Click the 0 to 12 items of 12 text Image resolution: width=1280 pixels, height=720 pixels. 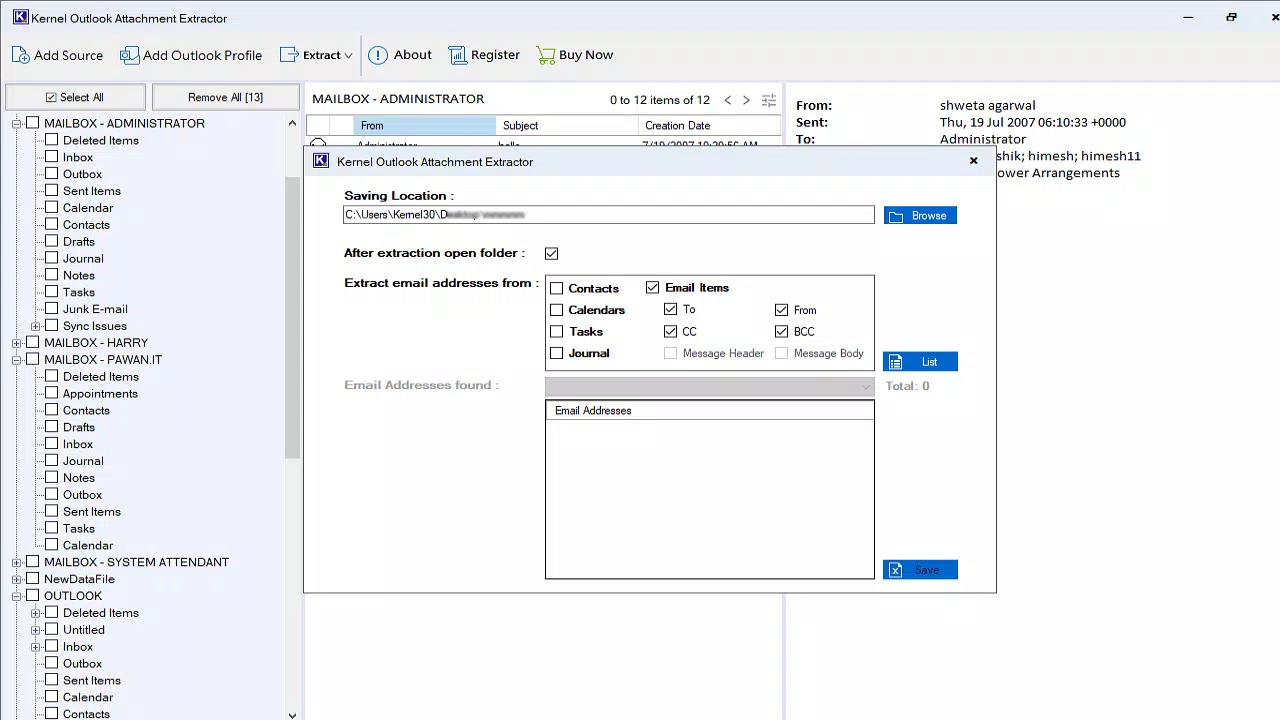tap(660, 100)
